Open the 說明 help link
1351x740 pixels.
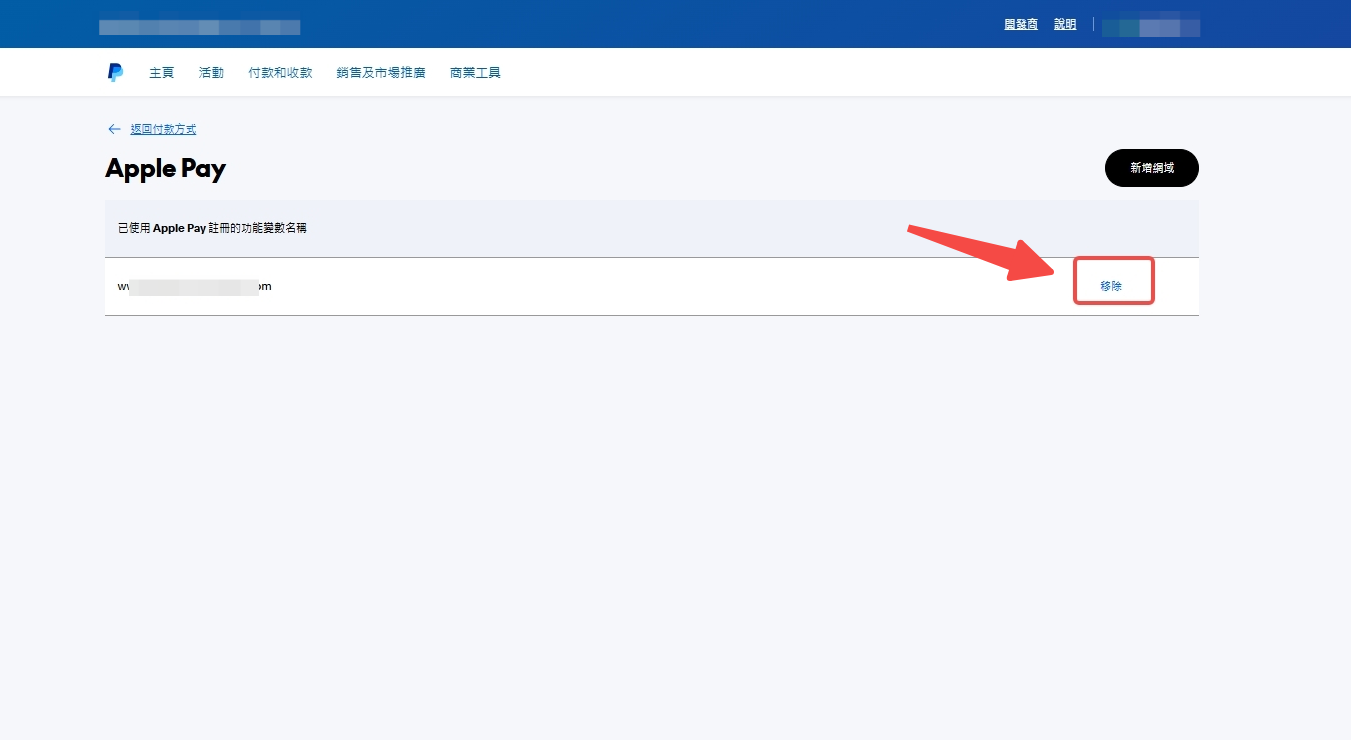coord(1065,24)
